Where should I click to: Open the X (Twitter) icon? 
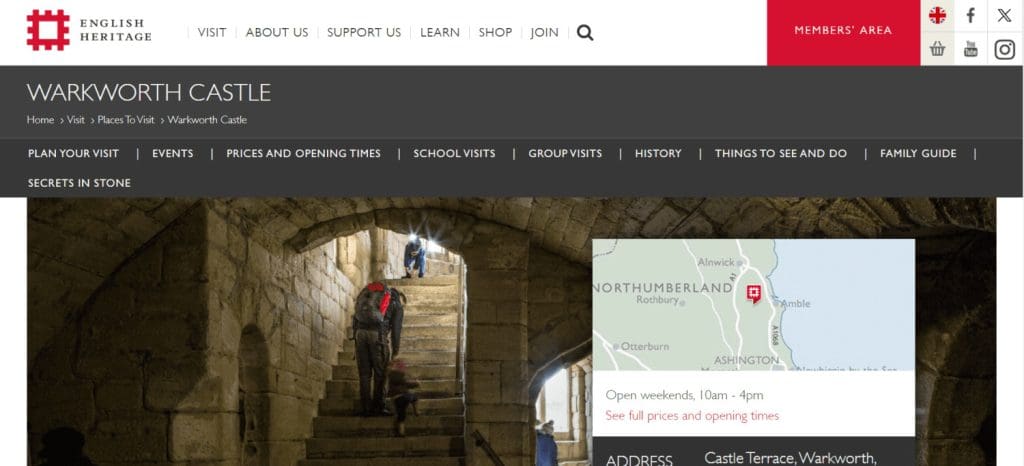click(x=1004, y=16)
